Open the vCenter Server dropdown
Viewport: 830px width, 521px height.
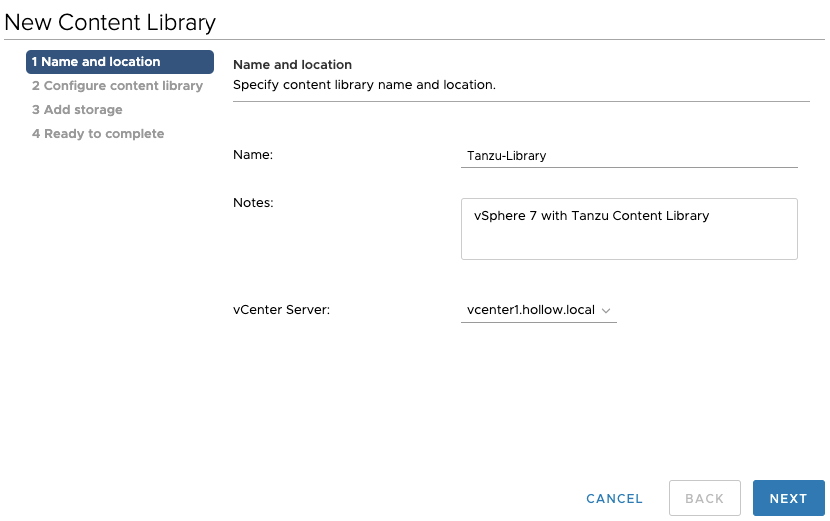[x=538, y=311]
